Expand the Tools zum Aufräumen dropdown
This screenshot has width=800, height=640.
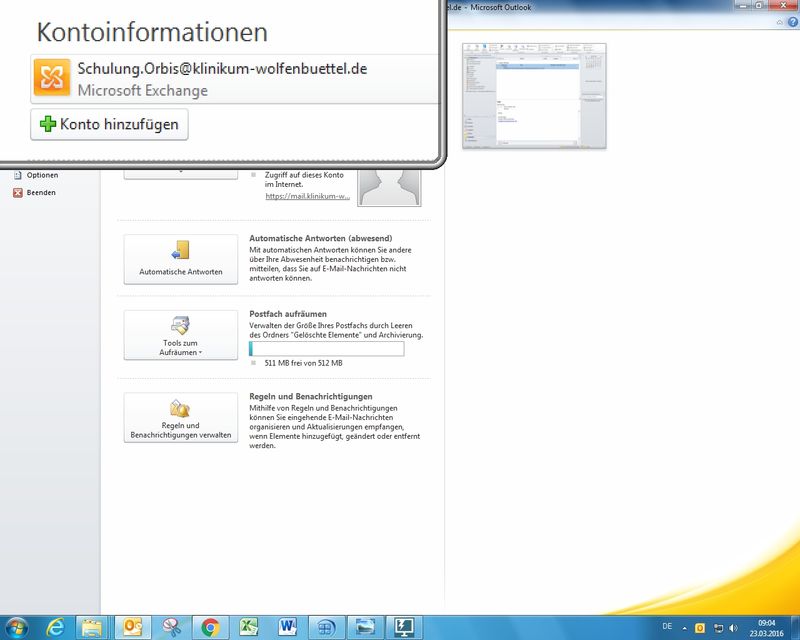pyautogui.click(x=180, y=335)
